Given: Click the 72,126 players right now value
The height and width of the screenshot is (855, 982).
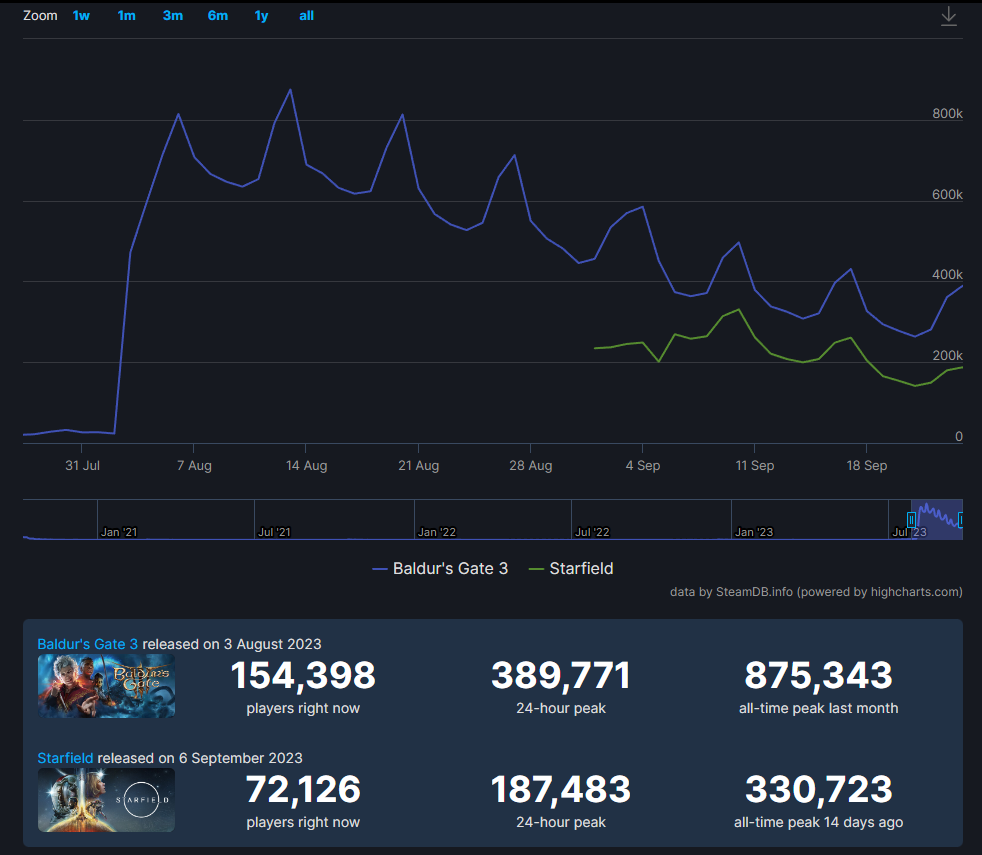Looking at the screenshot, I should click(303, 789).
